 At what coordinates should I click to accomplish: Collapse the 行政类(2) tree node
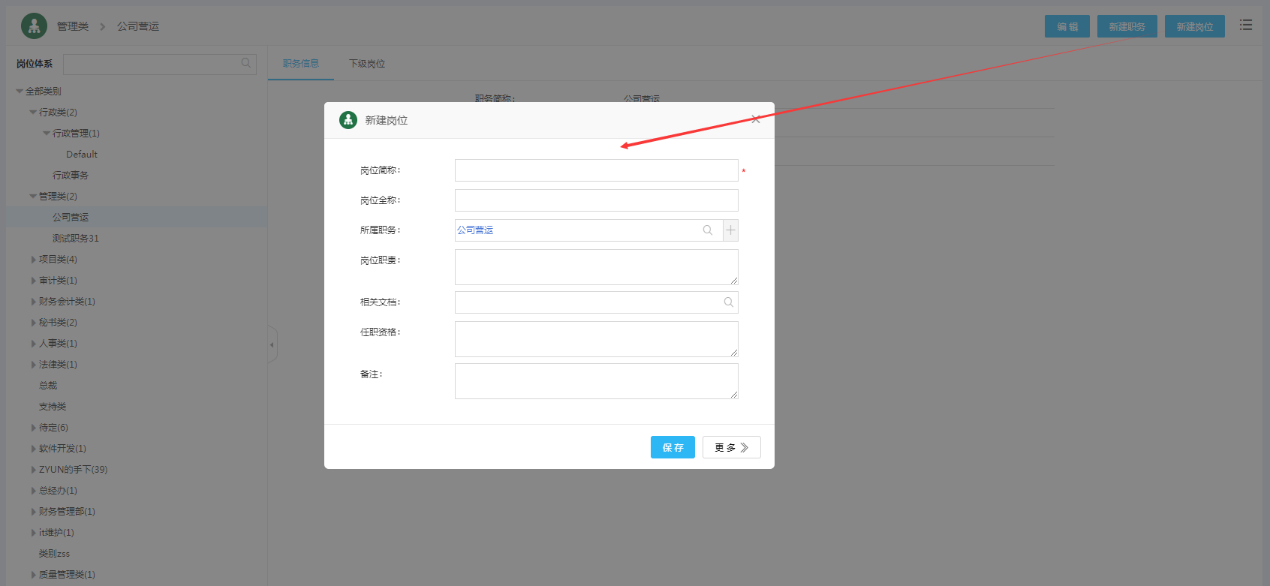coord(33,112)
